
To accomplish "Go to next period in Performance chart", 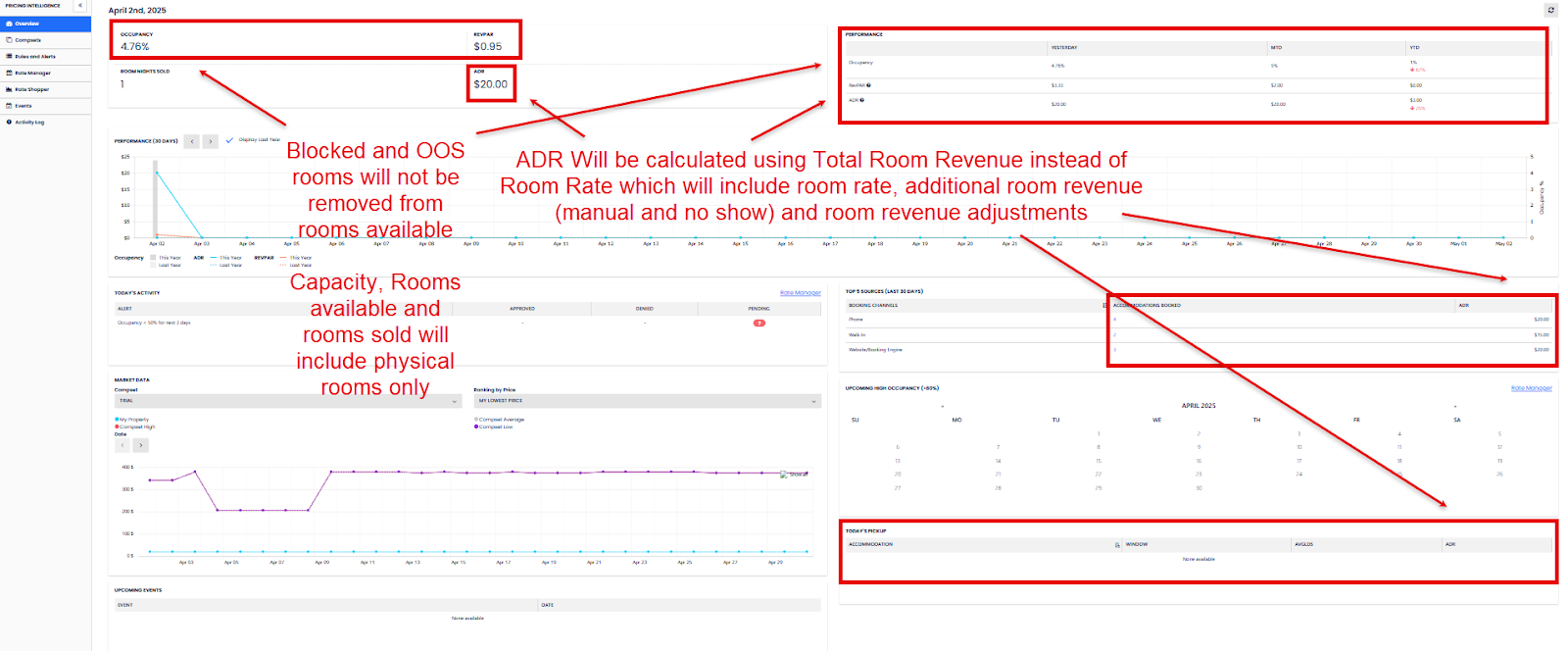I will (x=210, y=141).
